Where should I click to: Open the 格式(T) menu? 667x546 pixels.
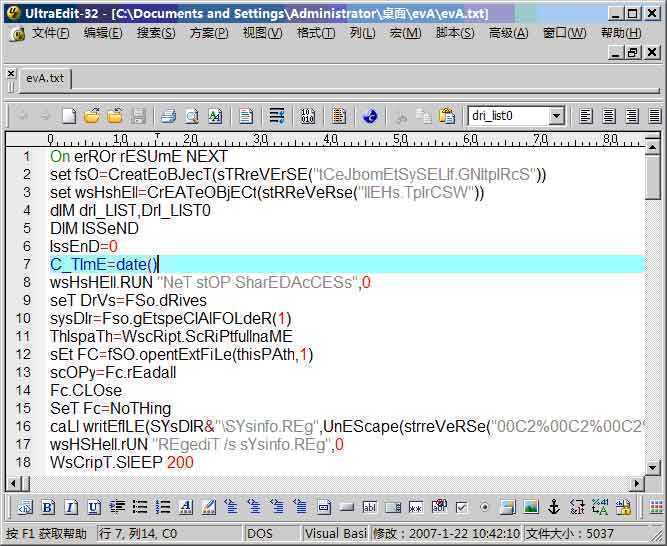click(x=316, y=33)
